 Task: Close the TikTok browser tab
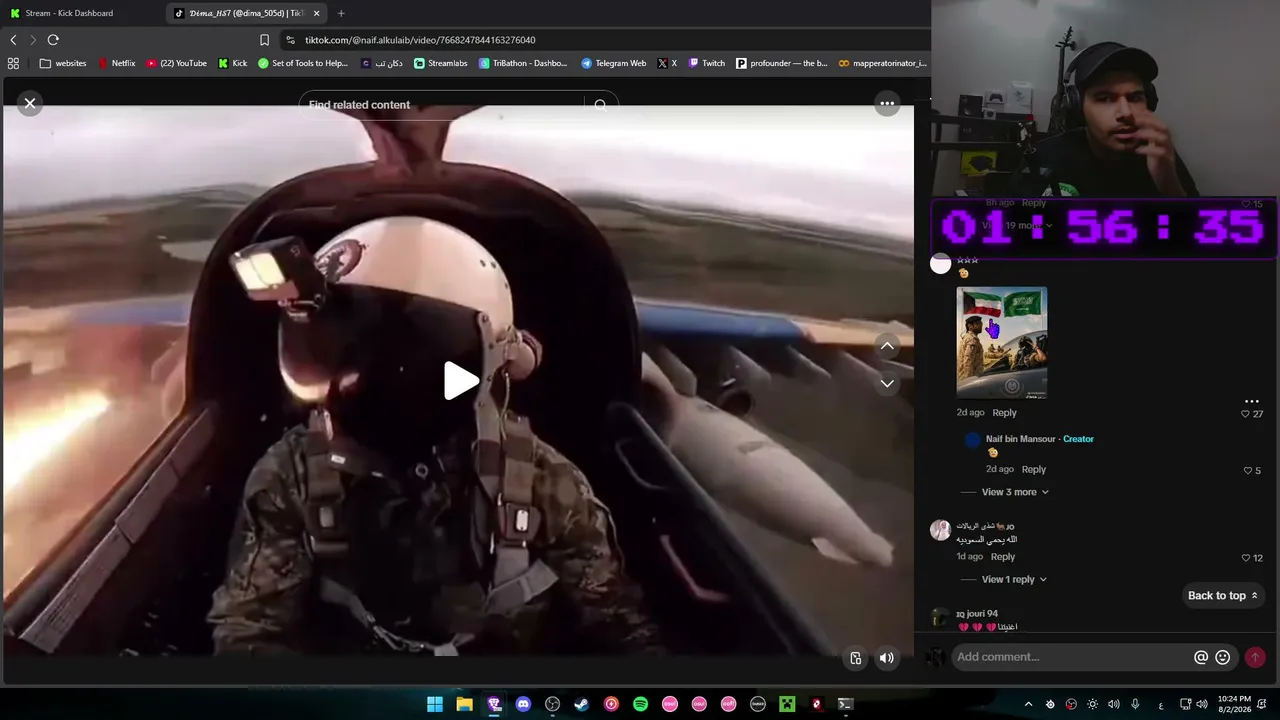click(x=317, y=13)
